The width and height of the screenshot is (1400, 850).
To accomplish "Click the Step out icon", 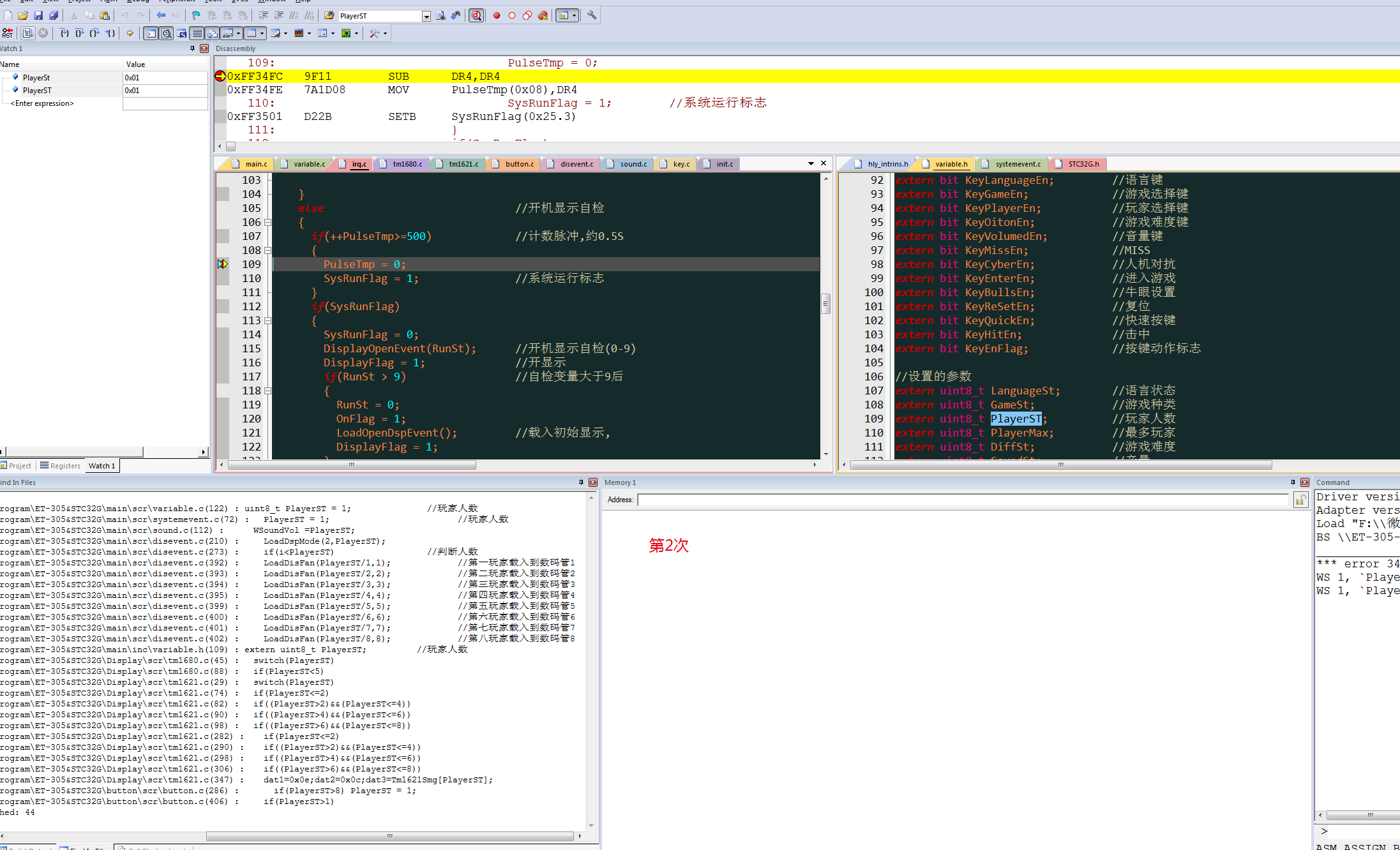I will pos(95,33).
